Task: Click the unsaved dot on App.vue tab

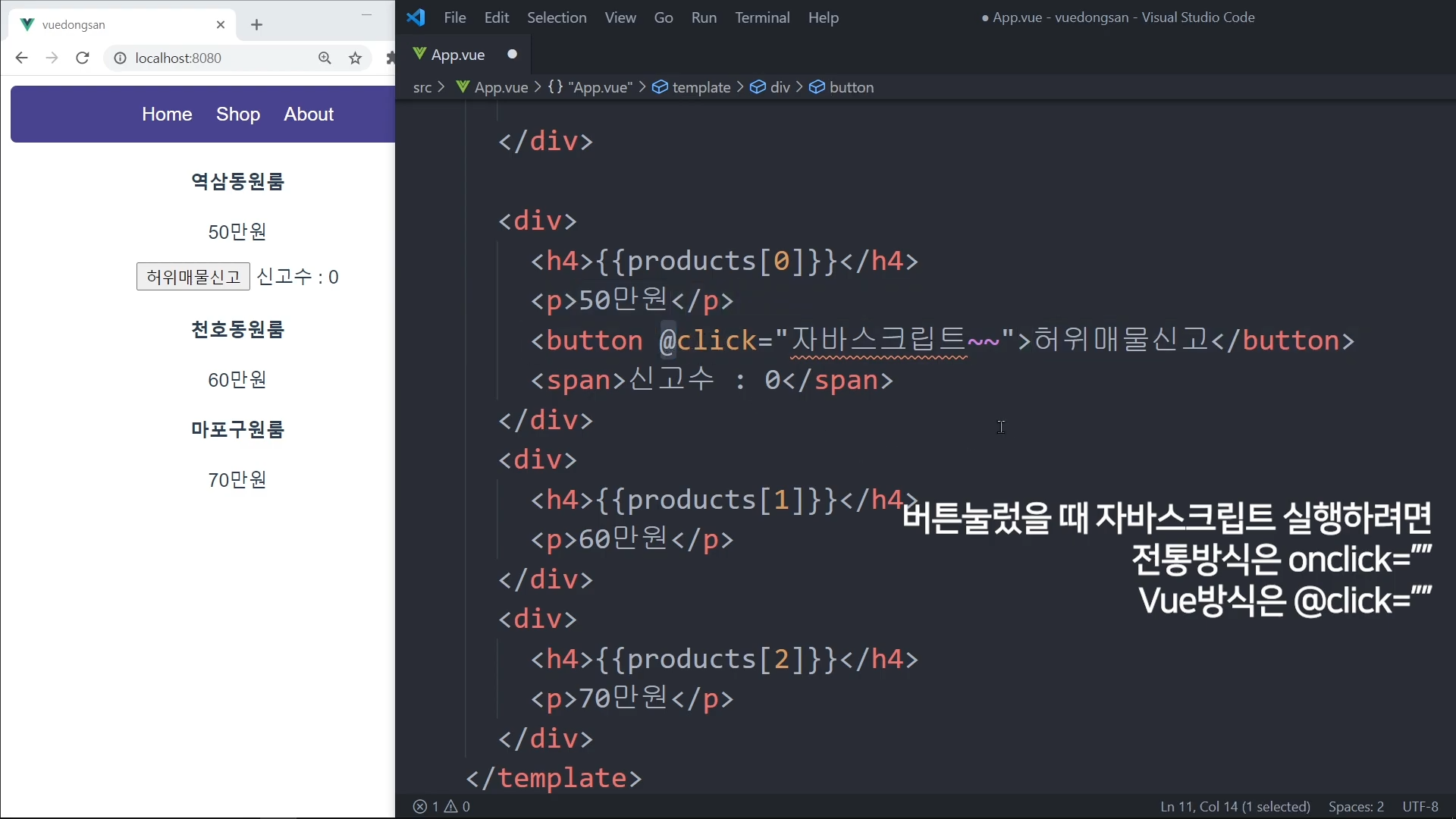Action: tap(512, 55)
